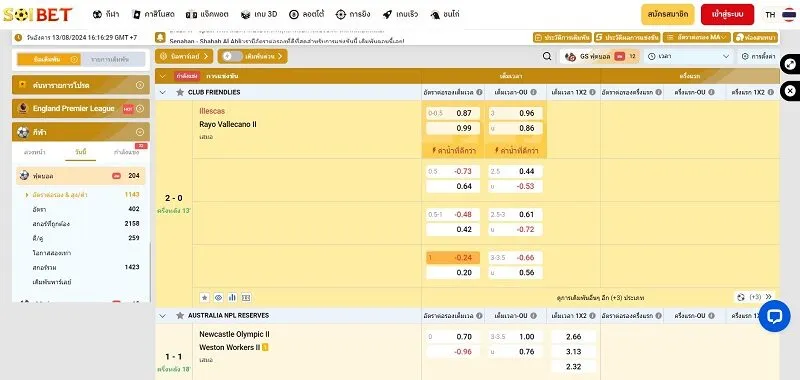Screen dimensions: 800x380
Task: Click the search magnifier icon
Action: [547, 57]
